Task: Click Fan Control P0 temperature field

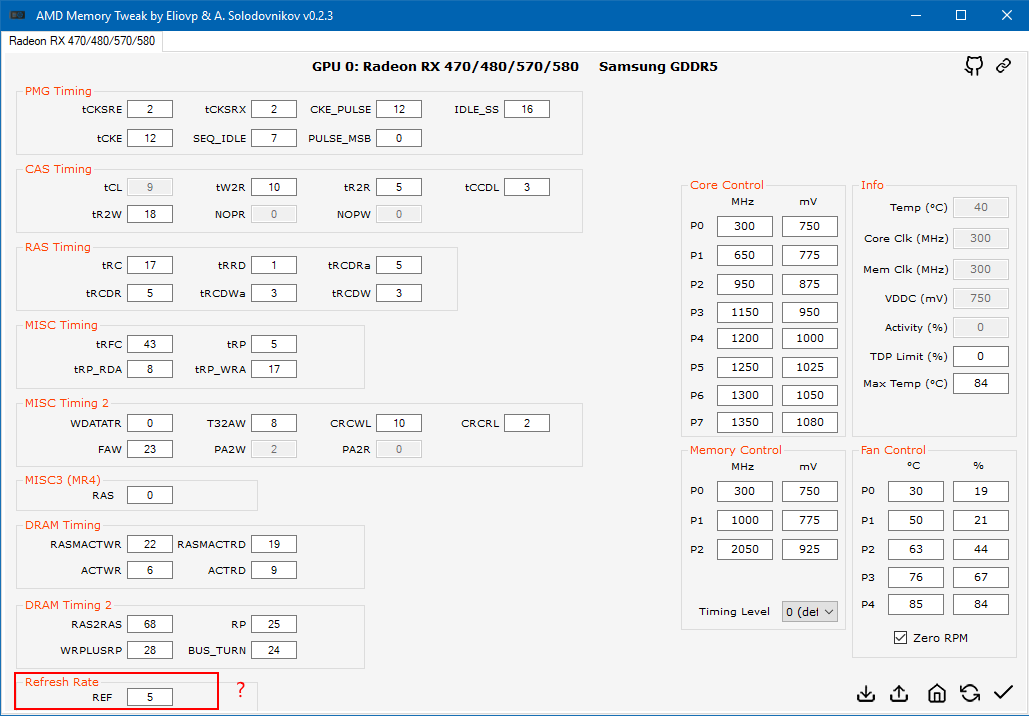Action: 915,492
